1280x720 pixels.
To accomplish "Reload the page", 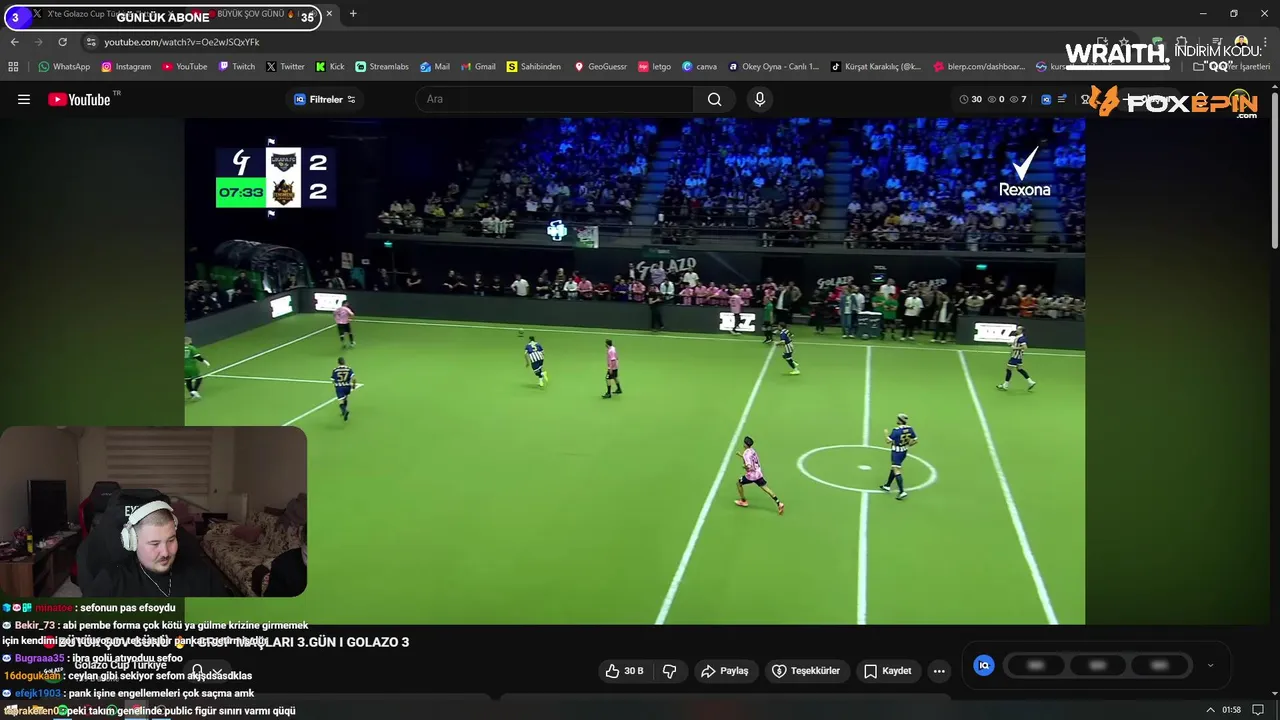I will 62,42.
